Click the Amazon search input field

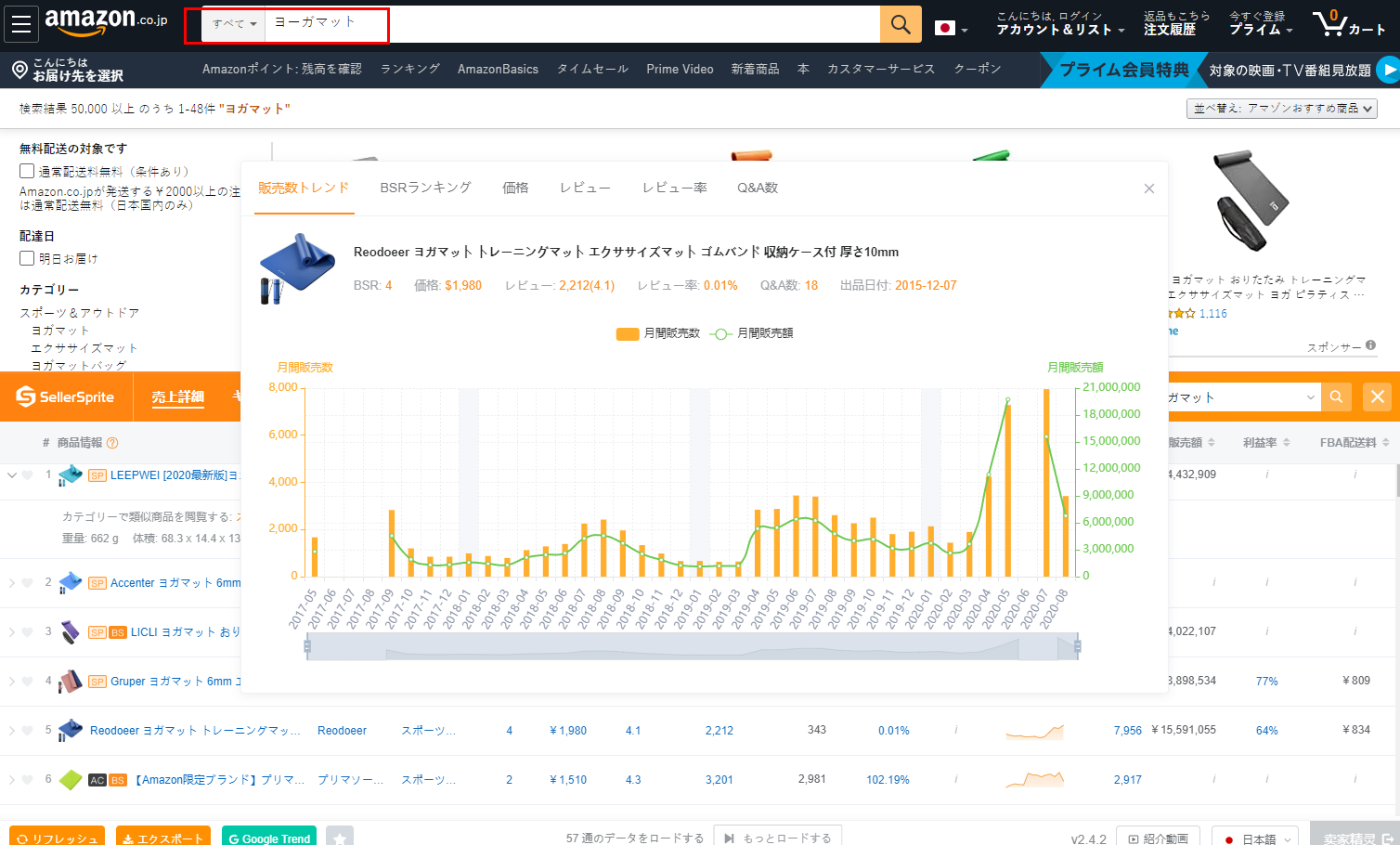[572, 24]
